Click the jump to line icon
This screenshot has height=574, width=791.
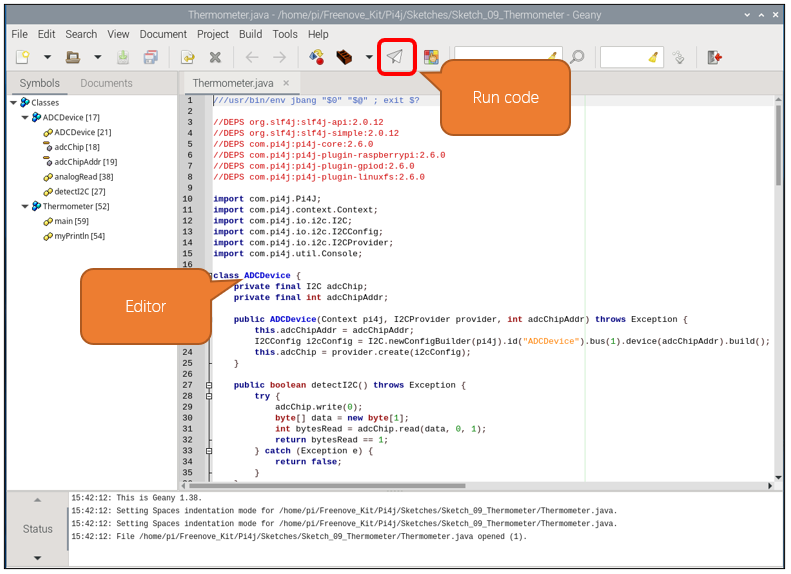(x=679, y=57)
